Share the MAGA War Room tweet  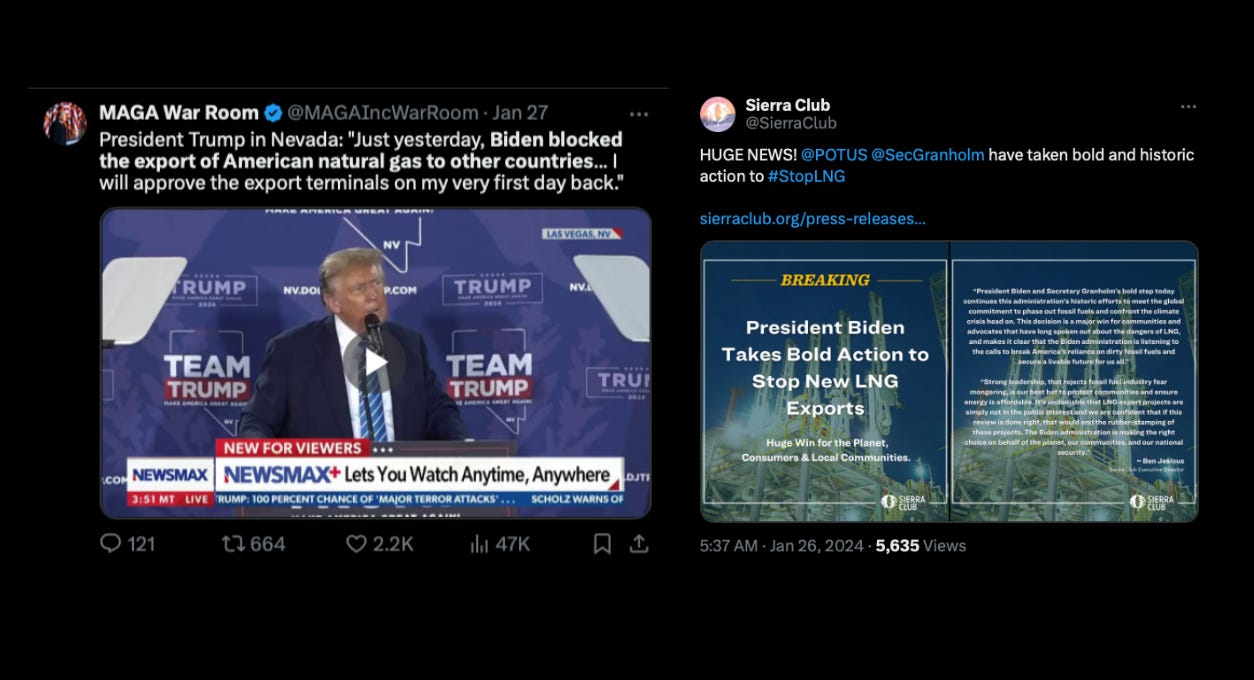(638, 543)
